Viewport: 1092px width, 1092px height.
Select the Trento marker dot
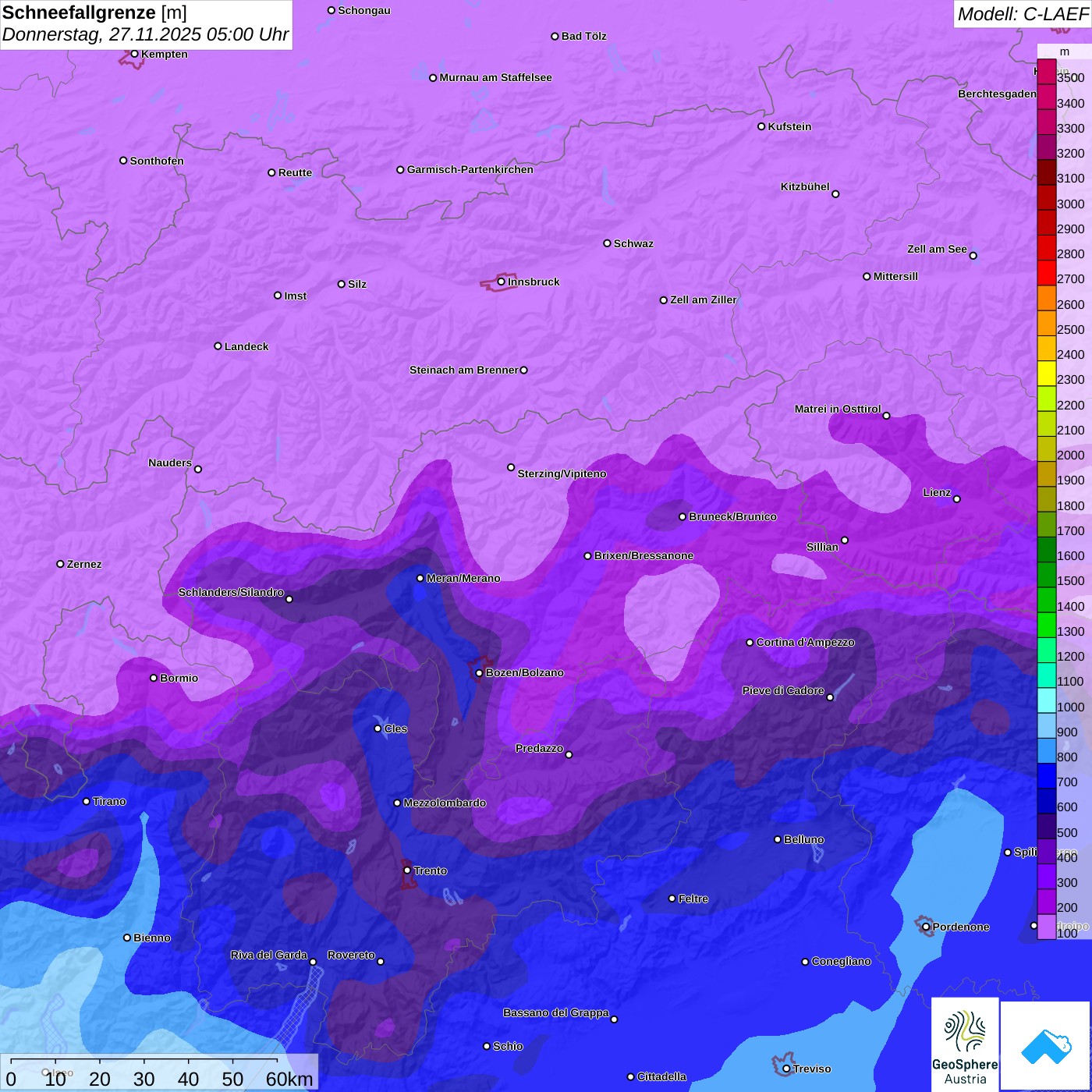click(x=407, y=870)
